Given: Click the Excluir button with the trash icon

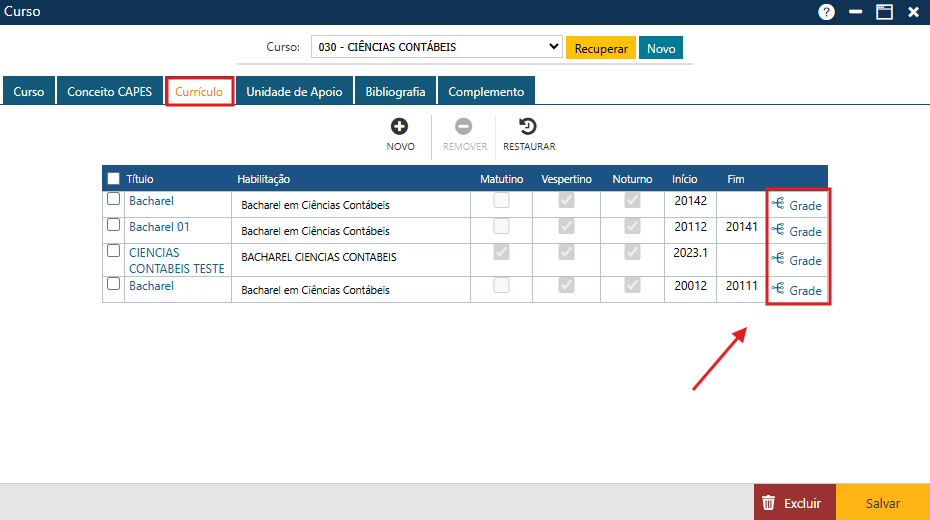Looking at the screenshot, I should [795, 503].
